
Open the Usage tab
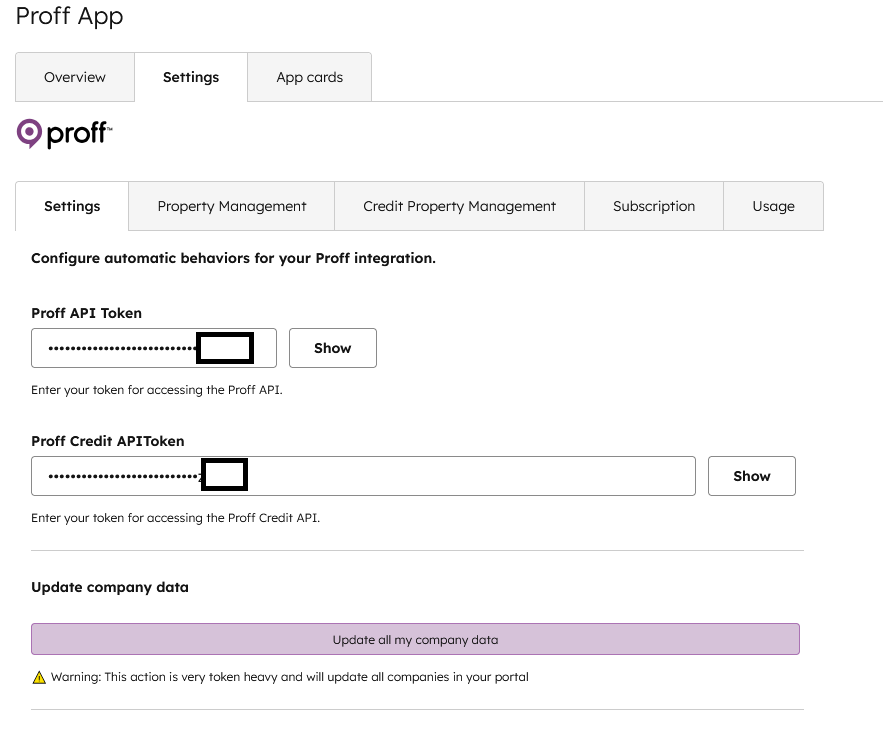[x=773, y=206]
